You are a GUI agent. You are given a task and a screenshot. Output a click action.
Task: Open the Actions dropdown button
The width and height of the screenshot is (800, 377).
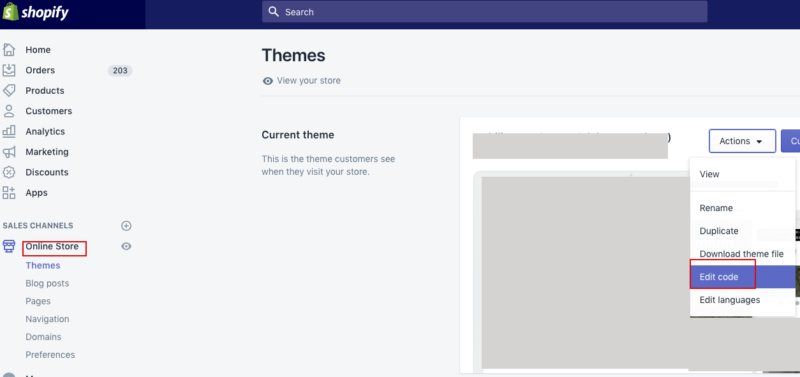[742, 141]
